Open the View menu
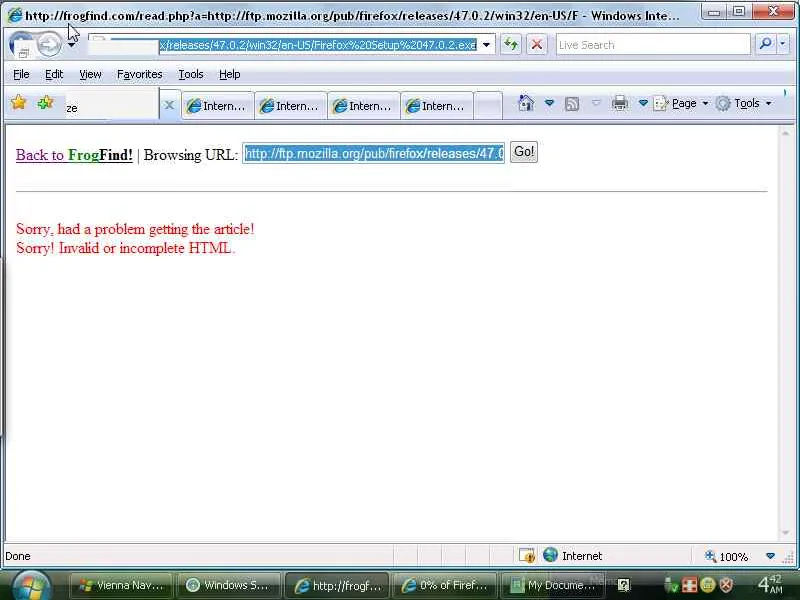Viewport: 800px width, 600px height. pos(90,74)
